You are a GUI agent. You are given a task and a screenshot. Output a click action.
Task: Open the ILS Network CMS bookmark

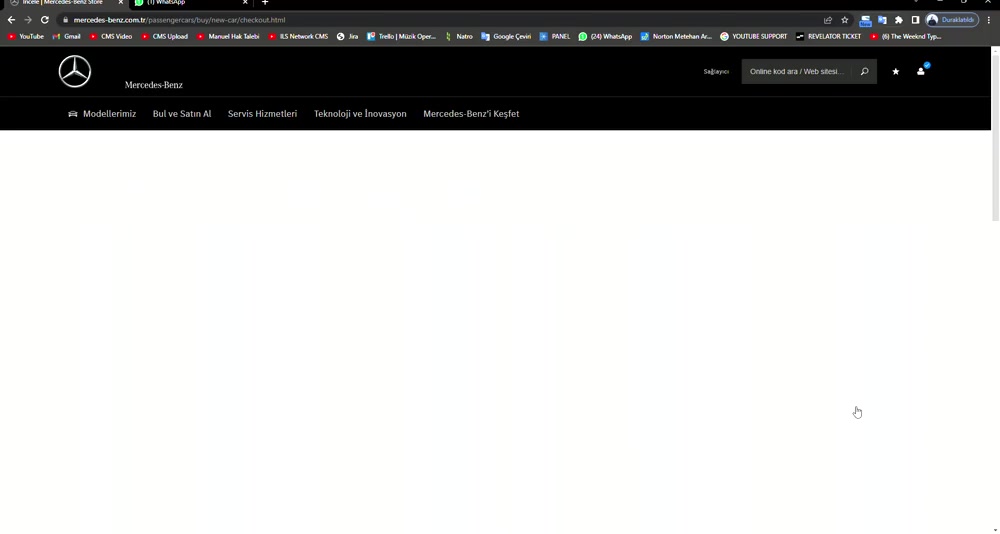(x=298, y=36)
